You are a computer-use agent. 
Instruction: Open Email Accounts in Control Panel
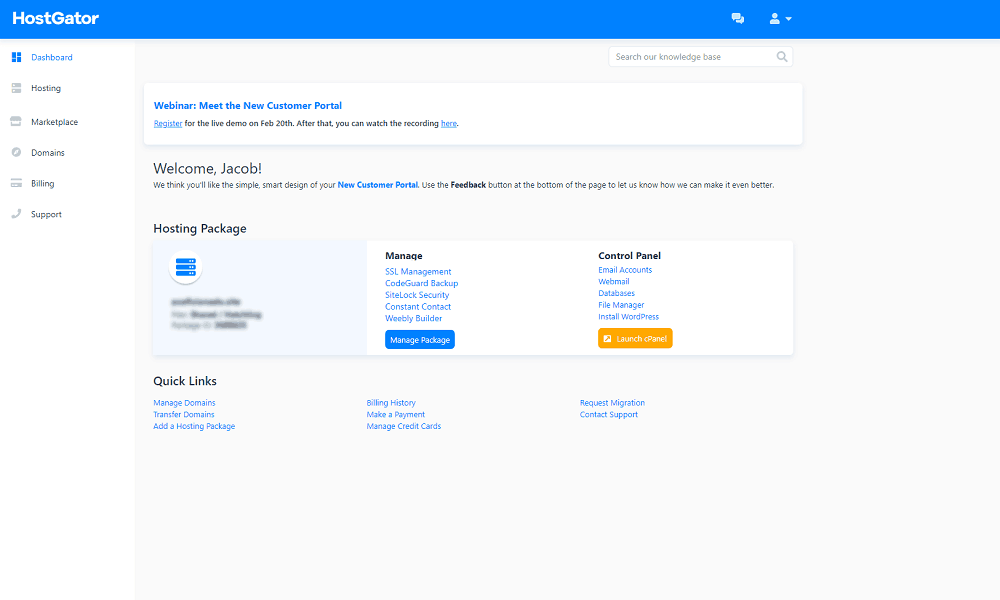coord(625,270)
